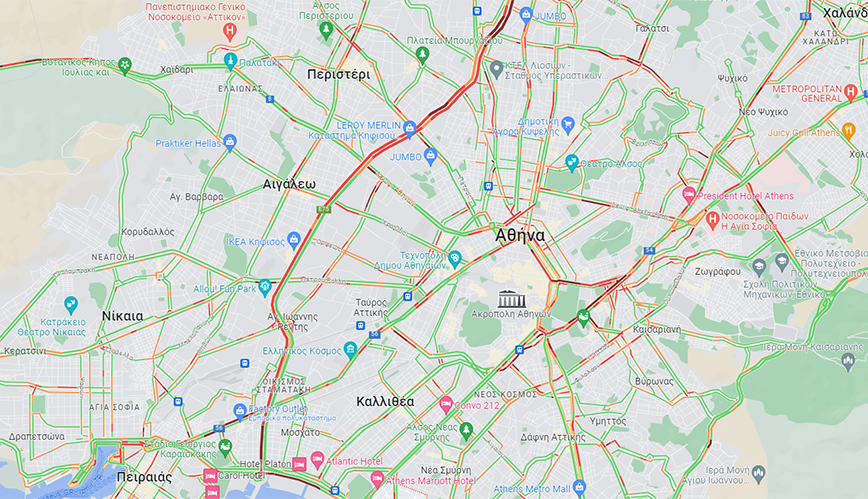This screenshot has width=868, height=499.
Task: Select the Athens Metro Mall shopping pin
Action: [x=579, y=487]
